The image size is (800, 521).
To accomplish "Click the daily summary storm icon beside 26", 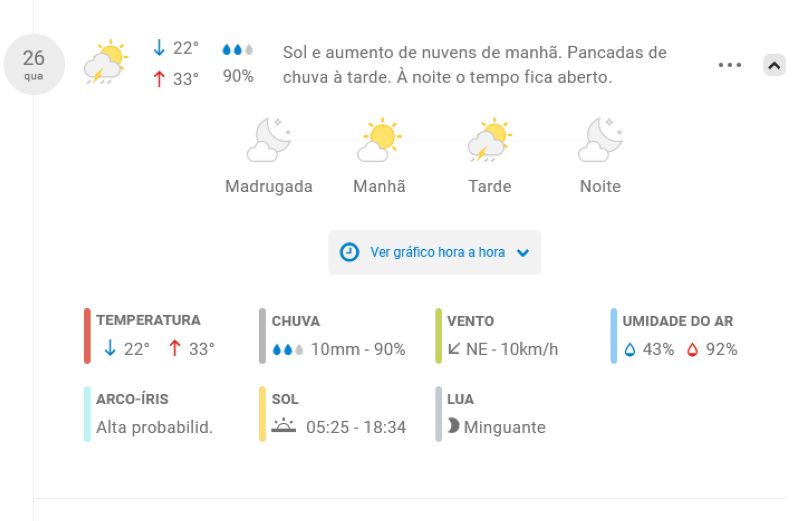I will coord(106,62).
